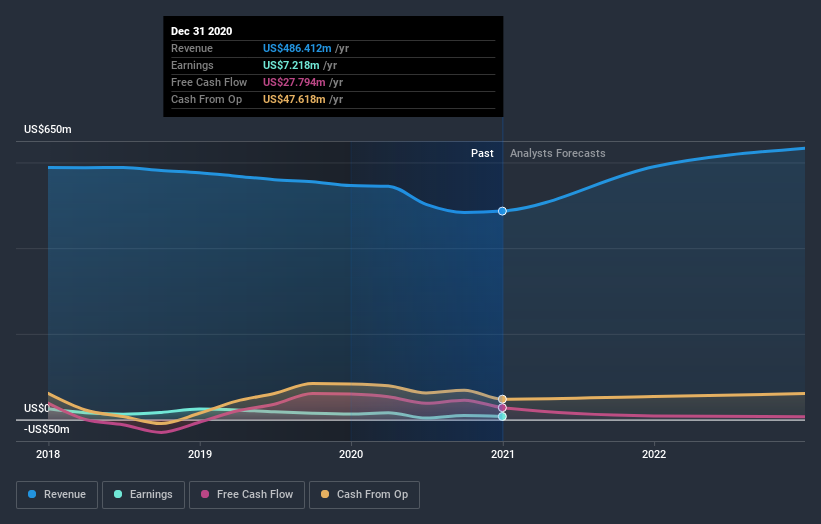Click the blue Revenue data point marker

coord(502,211)
